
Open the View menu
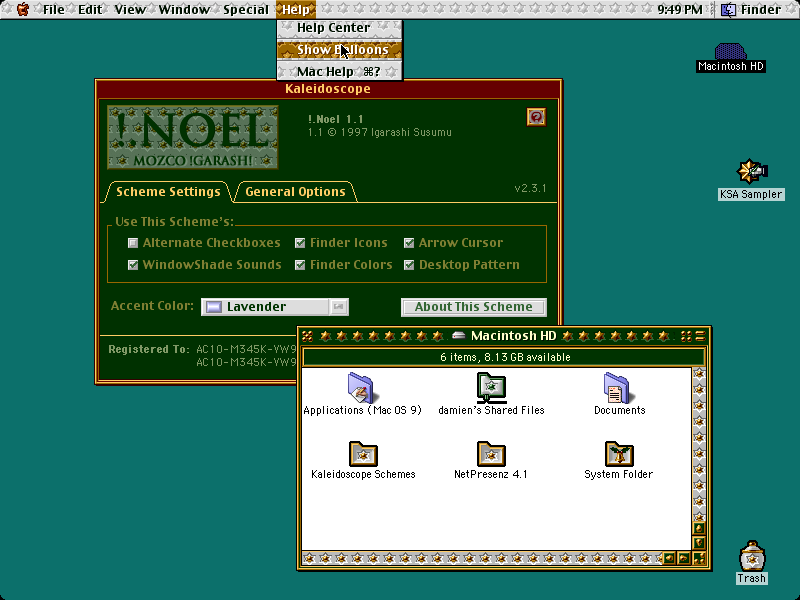(130, 9)
